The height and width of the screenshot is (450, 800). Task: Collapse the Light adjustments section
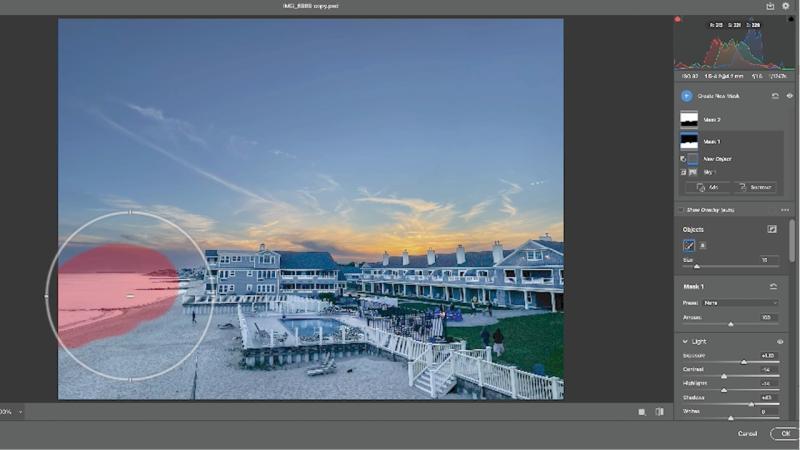(x=685, y=341)
